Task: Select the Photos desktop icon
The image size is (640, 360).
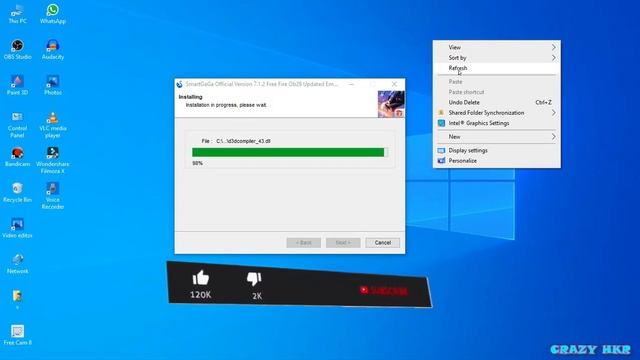Action: click(53, 85)
